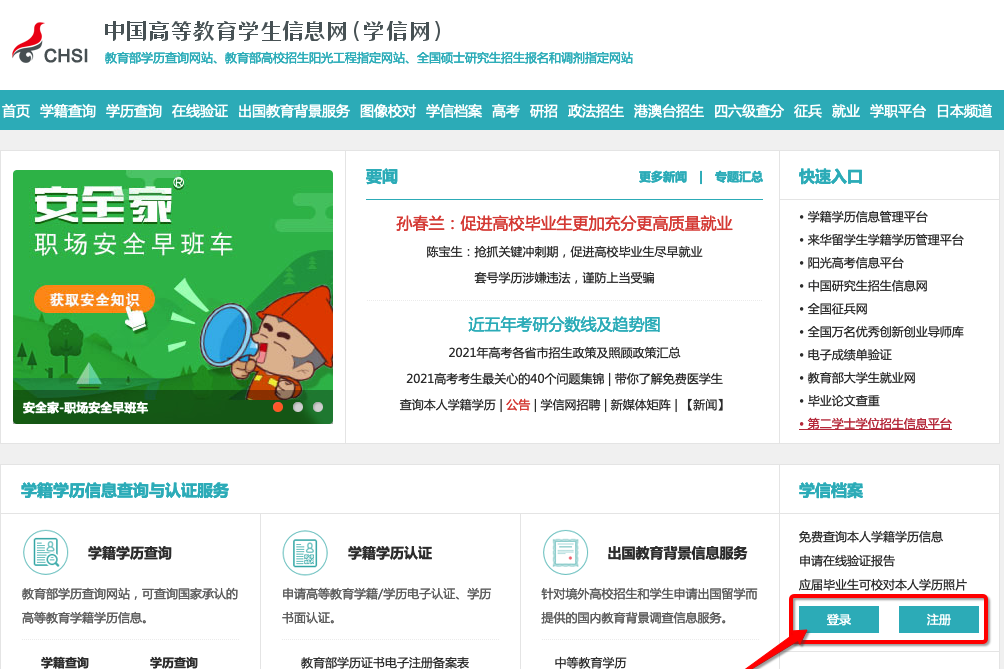This screenshot has height=669, width=1004.
Task: Open 阳光高考信息平台 quick link
Action: point(855,262)
